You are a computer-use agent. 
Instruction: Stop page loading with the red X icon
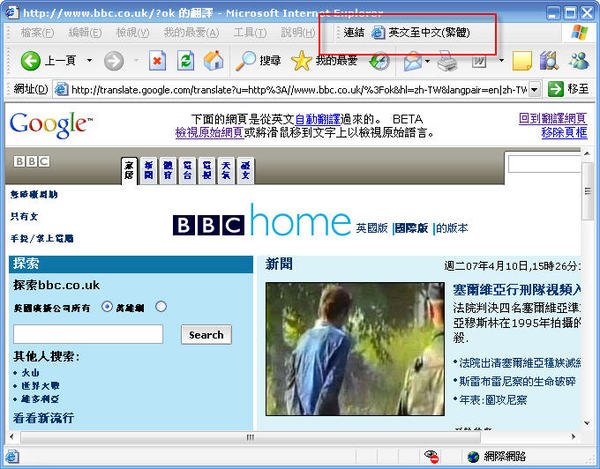pyautogui.click(x=157, y=61)
